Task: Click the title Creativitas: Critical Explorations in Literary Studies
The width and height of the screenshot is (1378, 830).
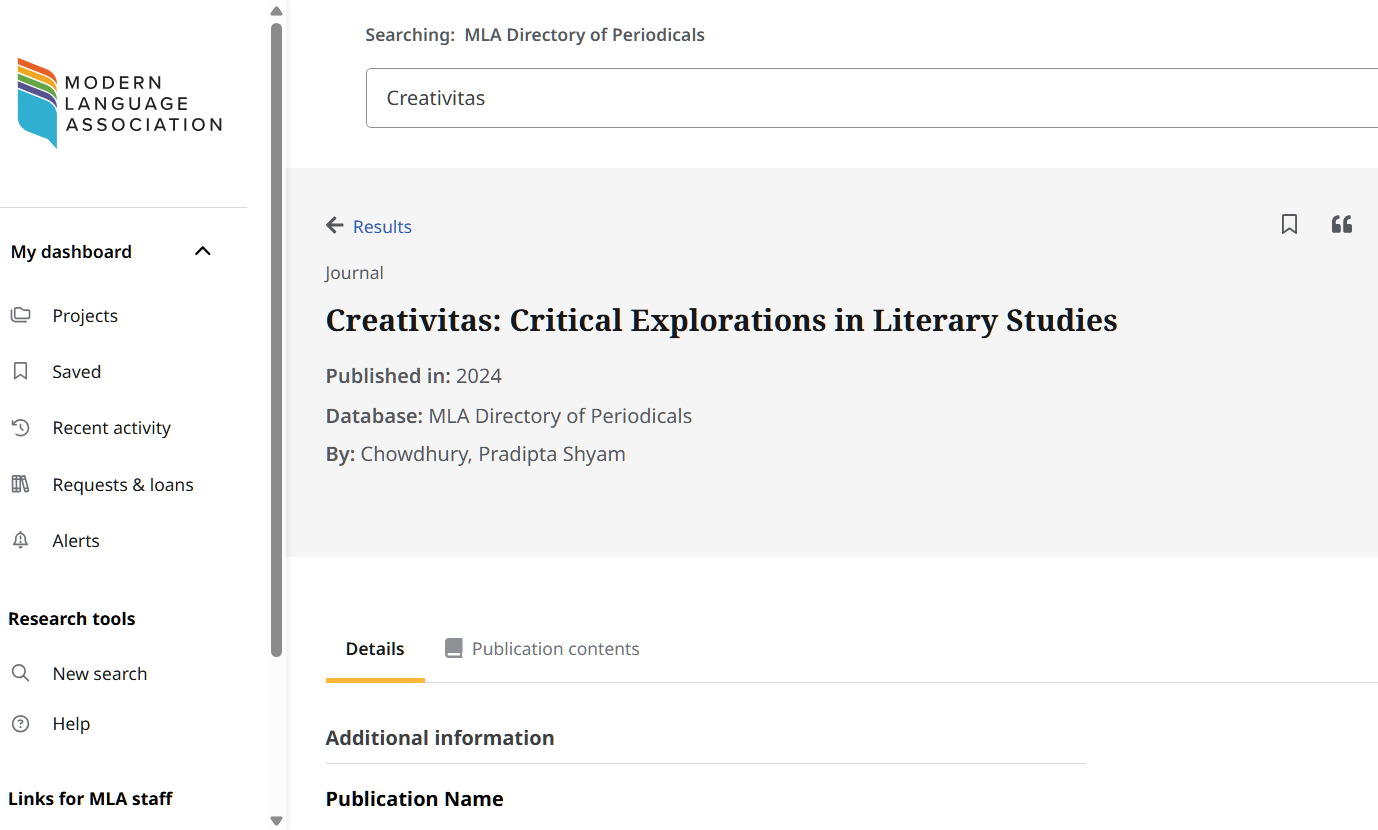Action: (722, 320)
